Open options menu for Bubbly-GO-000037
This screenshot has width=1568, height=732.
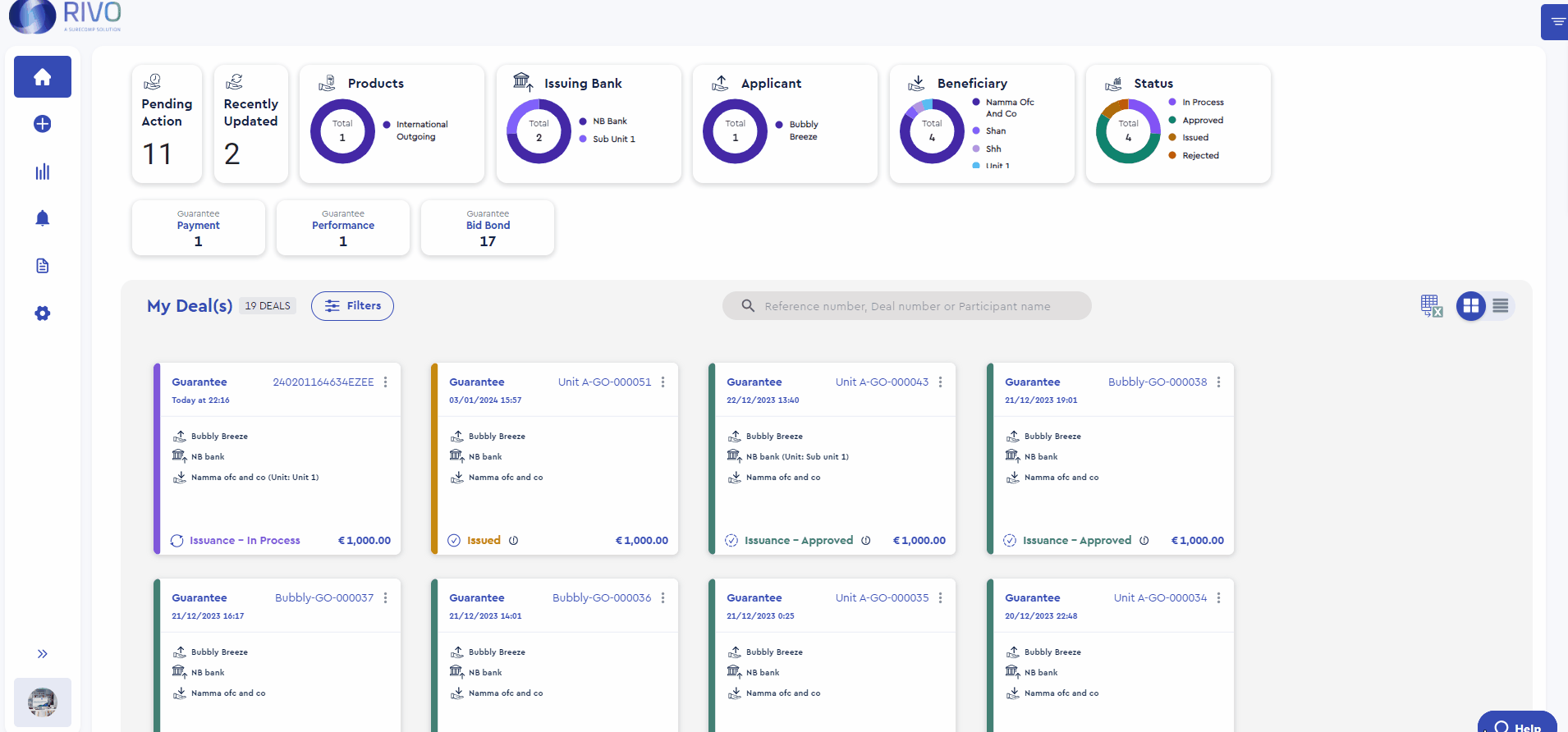coord(386,598)
